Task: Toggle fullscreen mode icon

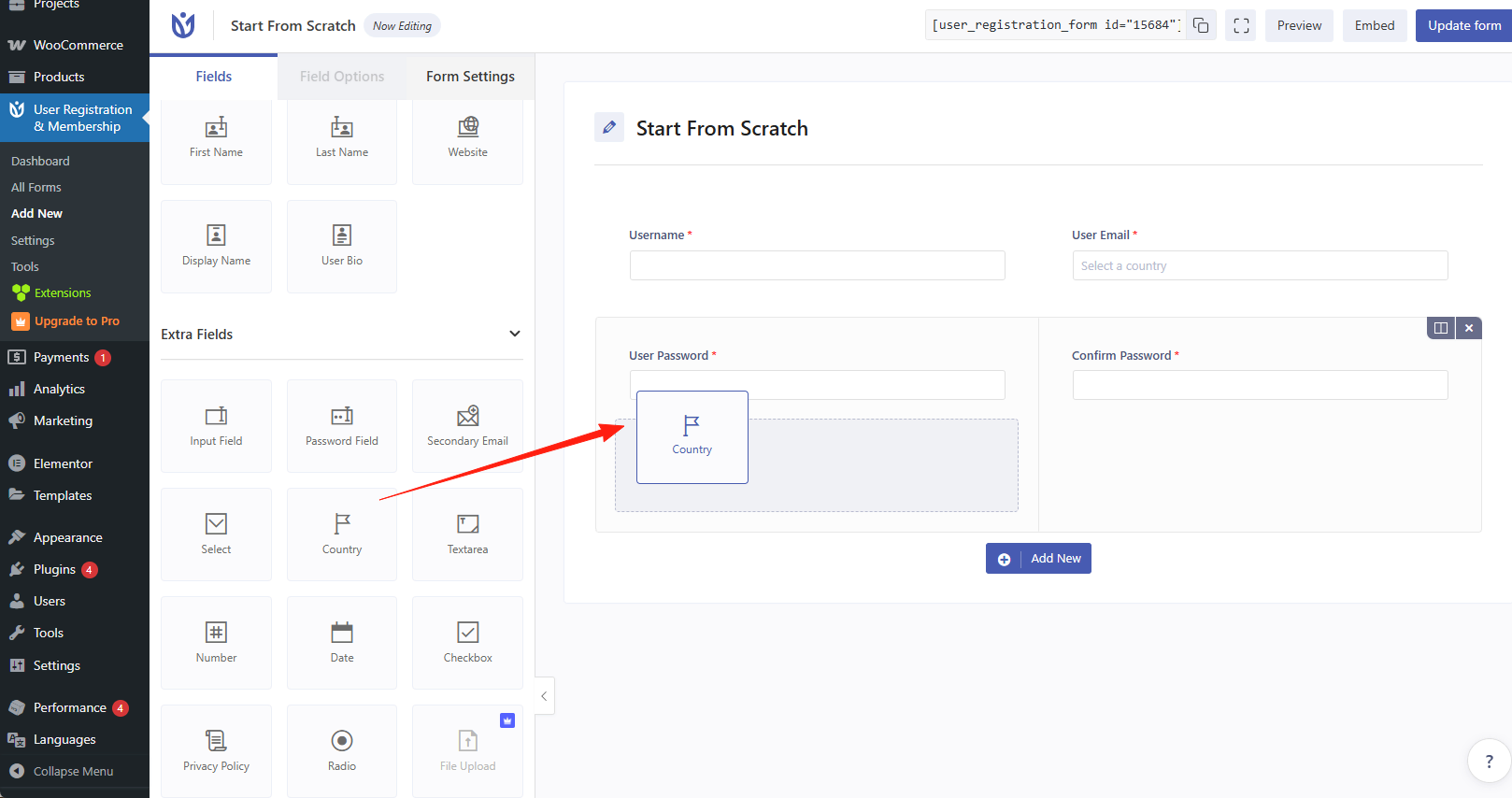Action: (1241, 25)
